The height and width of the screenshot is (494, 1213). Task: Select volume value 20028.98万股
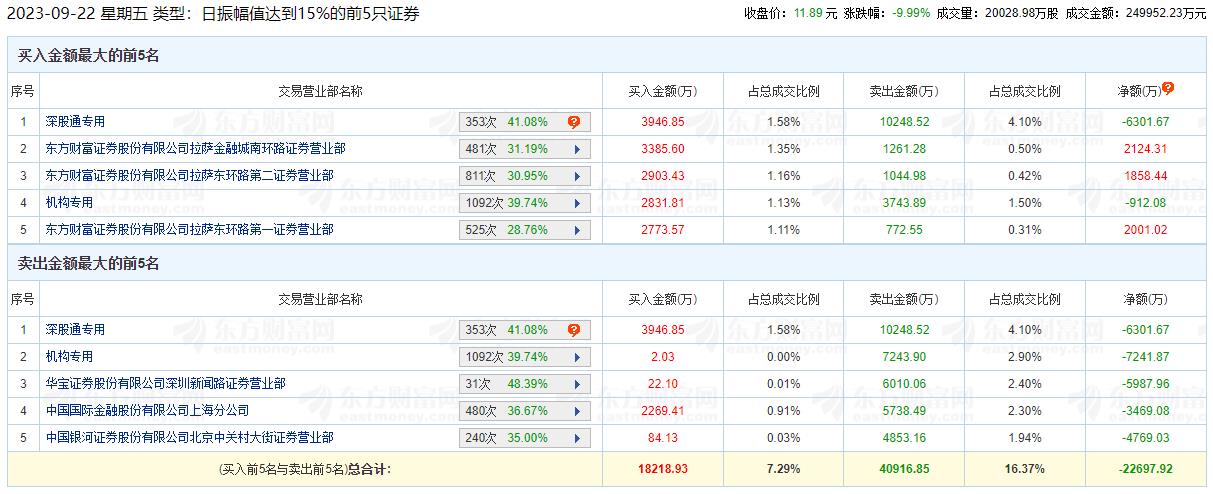pyautogui.click(x=1021, y=13)
